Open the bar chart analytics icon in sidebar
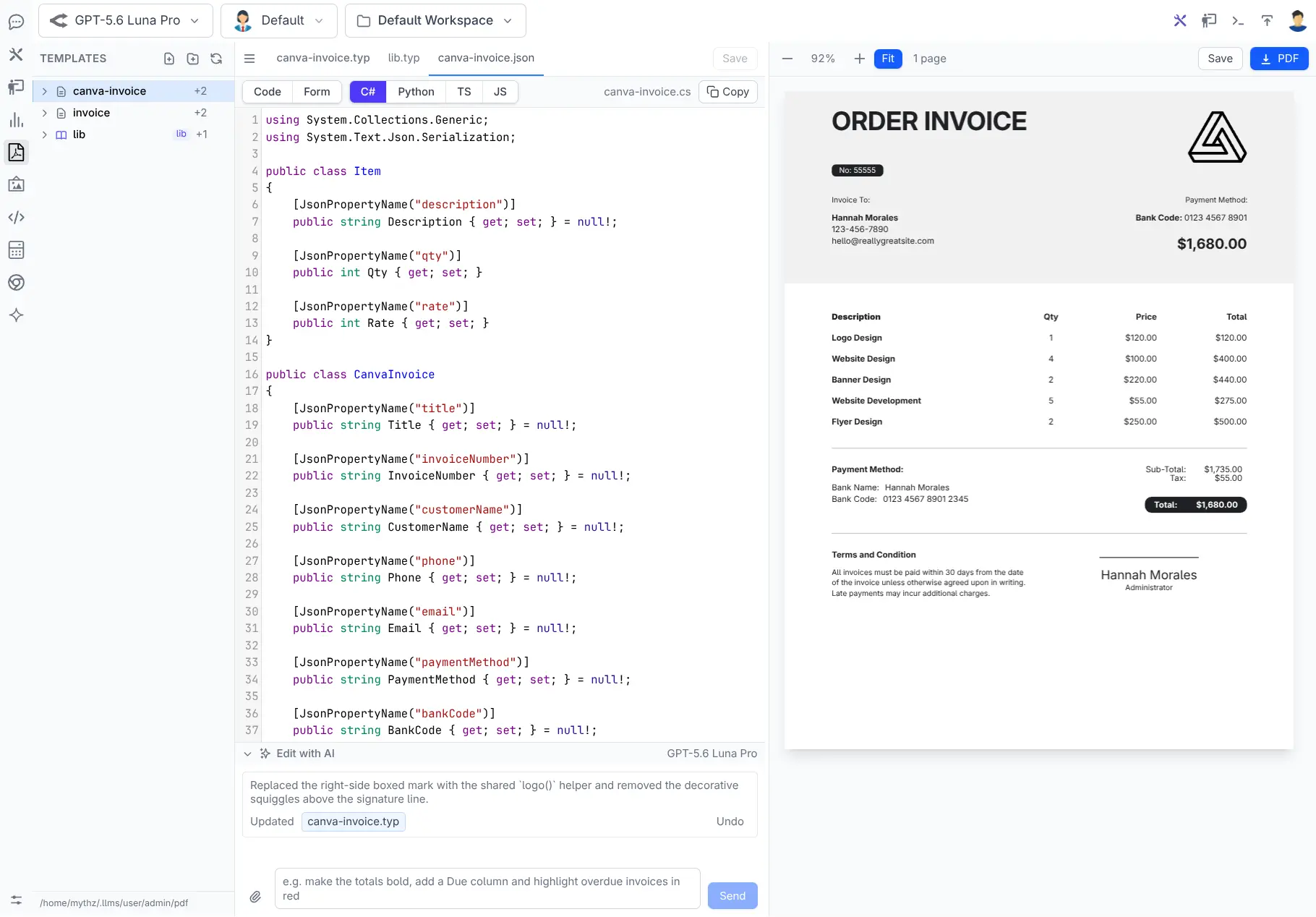 pos(16,119)
